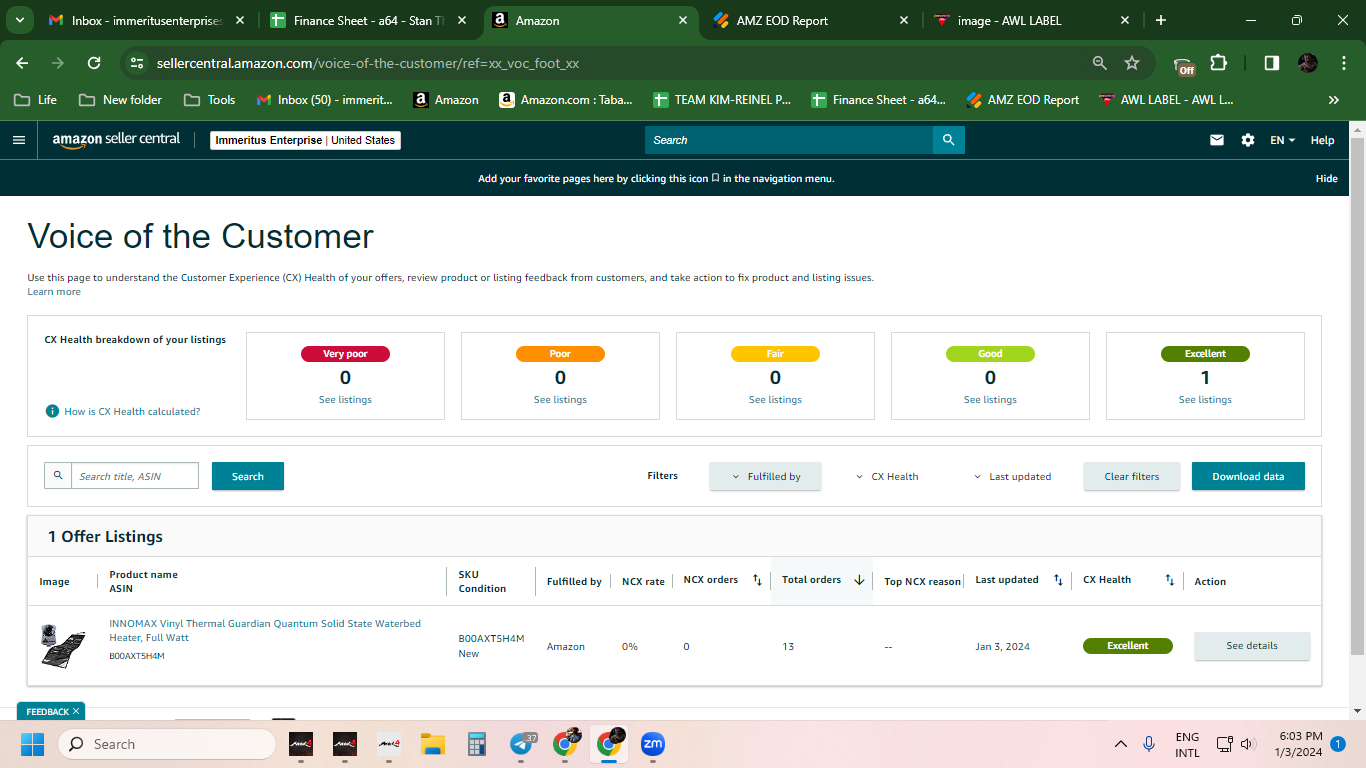
Task: Switch to the Finance Sheet tab
Action: point(369,20)
